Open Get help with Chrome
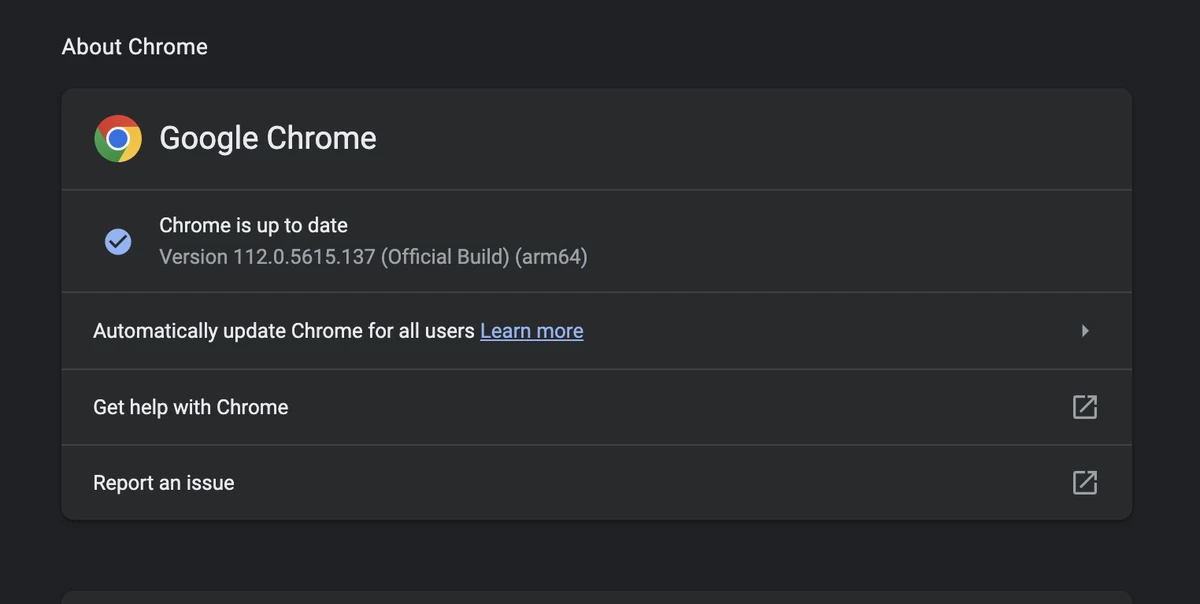Screen dimensions: 1200x604 (x=191, y=407)
